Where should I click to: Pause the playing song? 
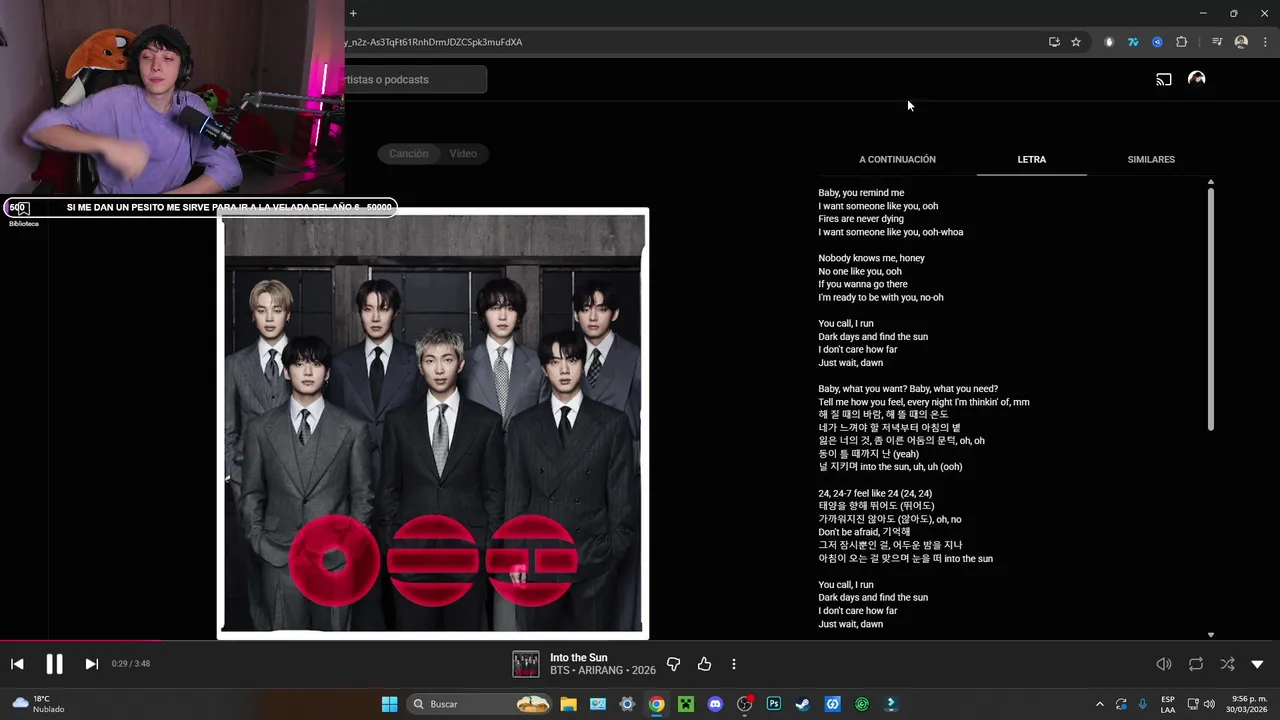54,664
